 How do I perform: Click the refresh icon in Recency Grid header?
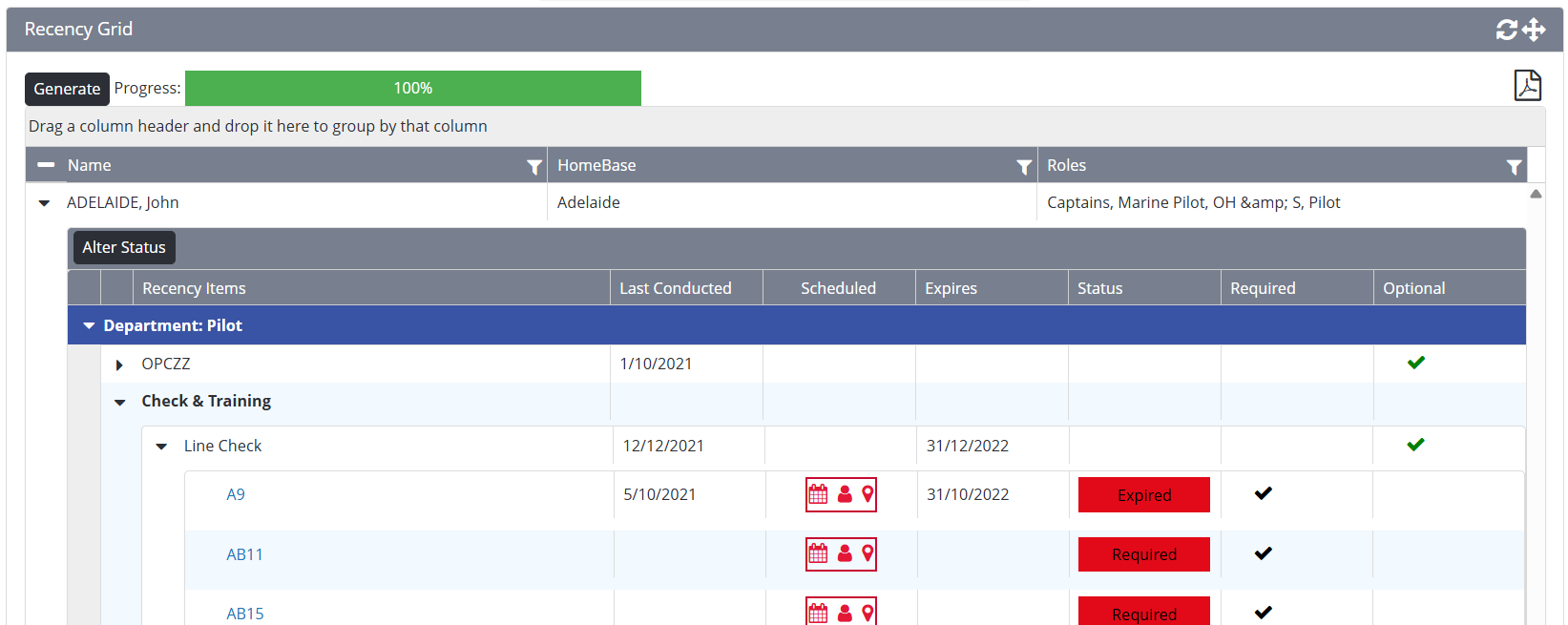pyautogui.click(x=1506, y=30)
